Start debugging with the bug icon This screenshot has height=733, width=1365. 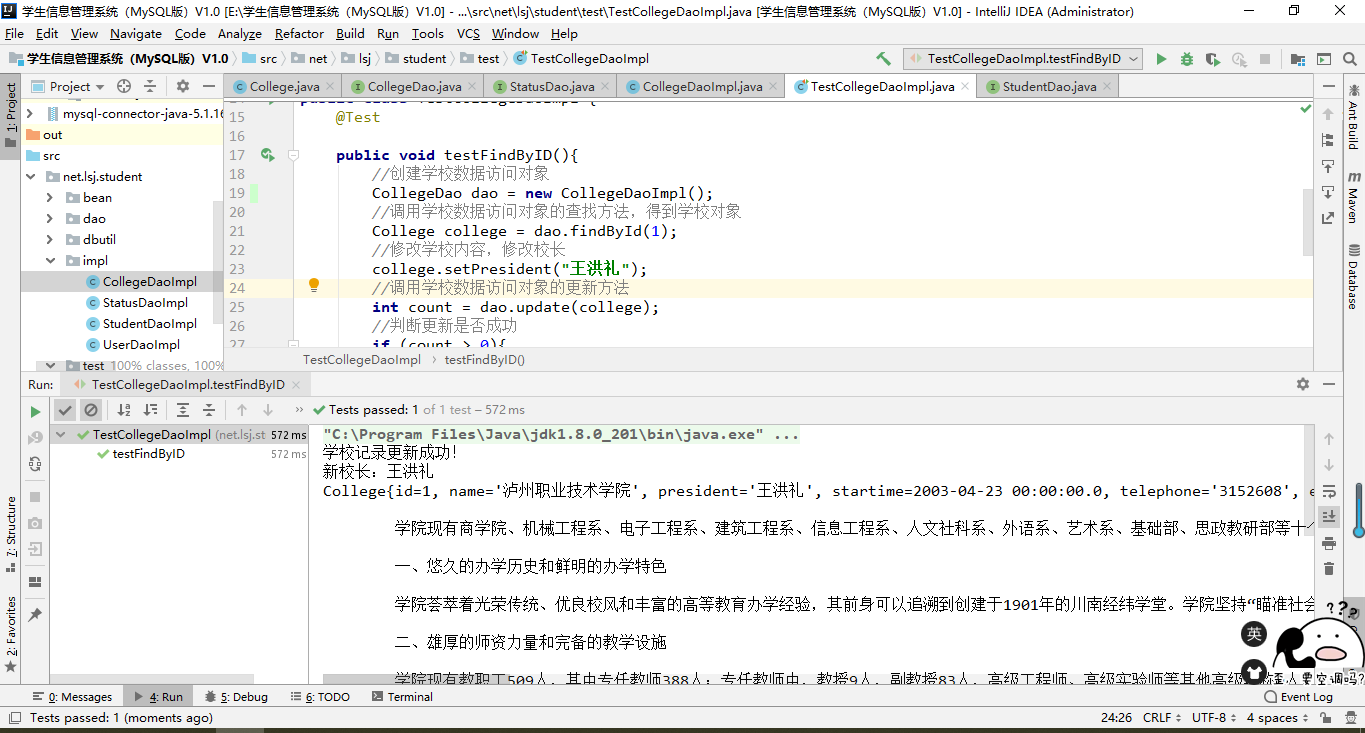point(1186,58)
